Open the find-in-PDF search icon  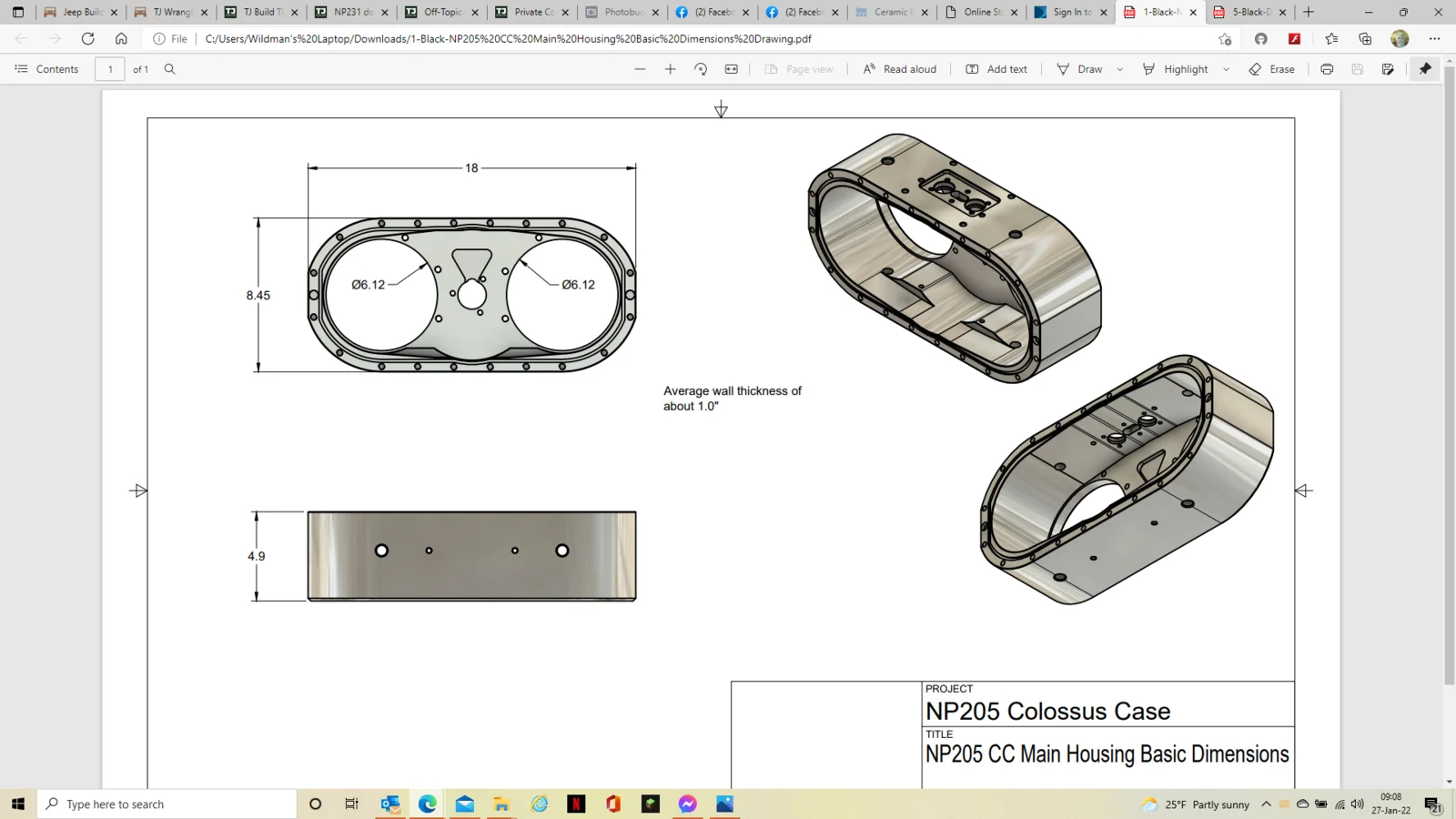(169, 69)
